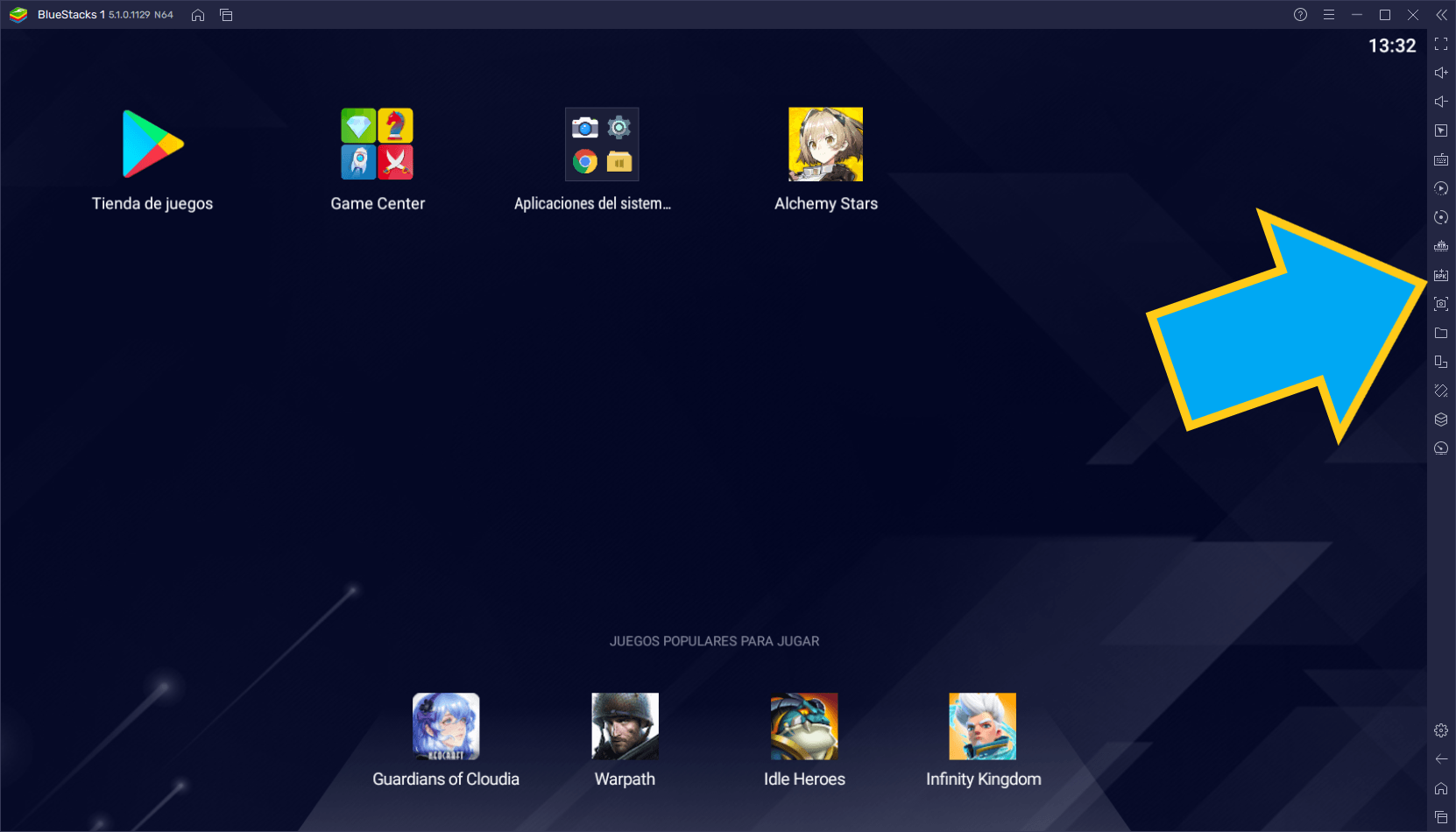Click the Install APK icon
The width and height of the screenshot is (1456, 832).
point(1441,275)
